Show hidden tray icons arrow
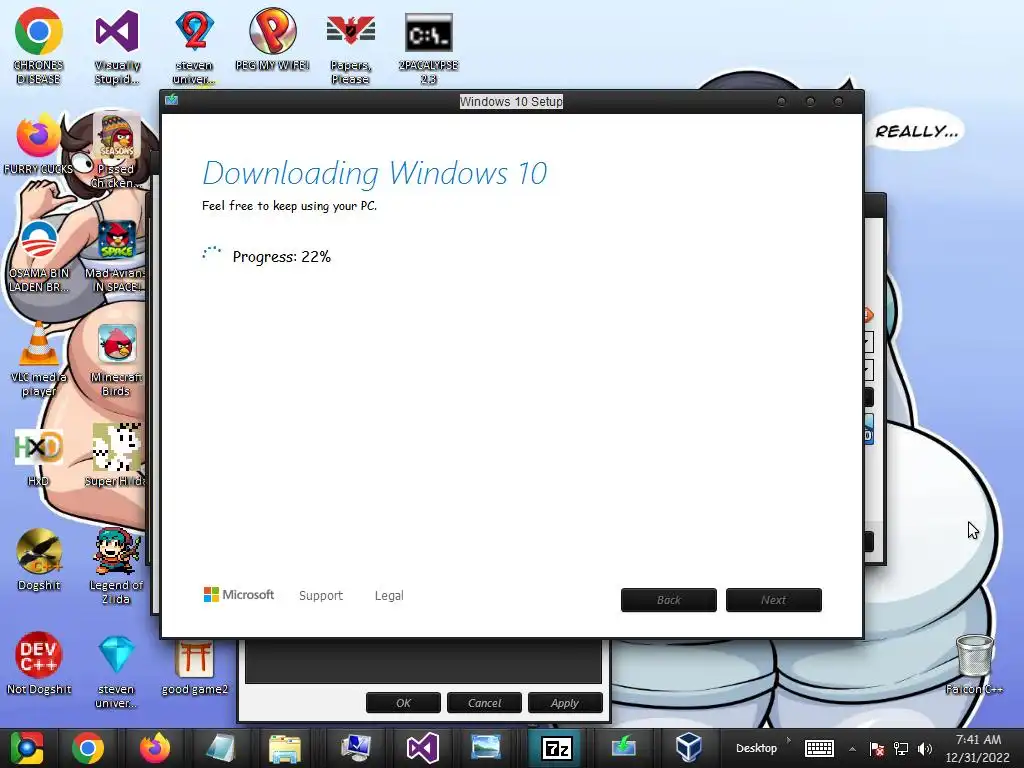The height and width of the screenshot is (768, 1024). click(x=852, y=748)
